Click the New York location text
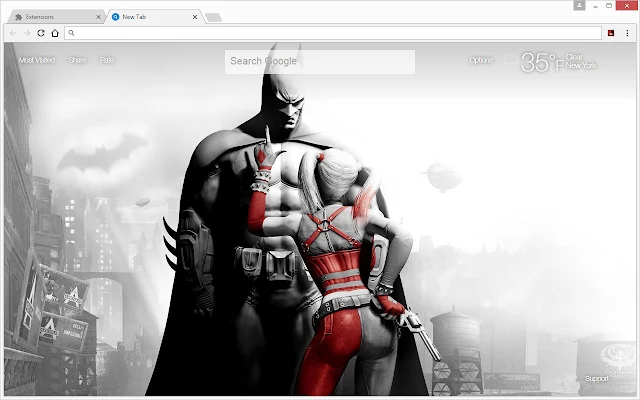The width and height of the screenshot is (640, 400). point(581,65)
